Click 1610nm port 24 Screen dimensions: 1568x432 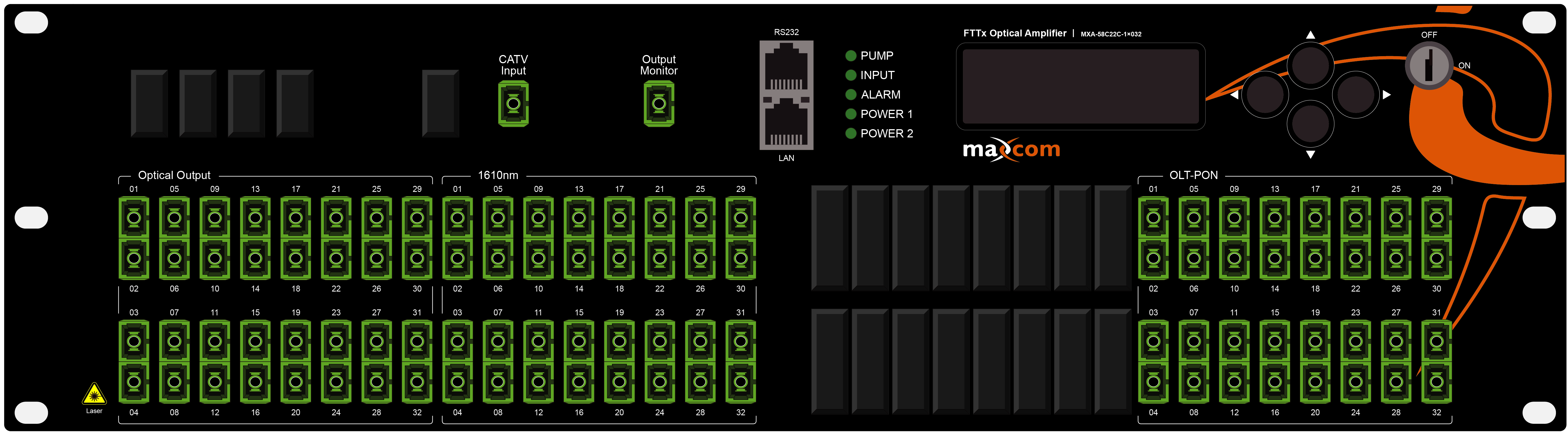(659, 382)
